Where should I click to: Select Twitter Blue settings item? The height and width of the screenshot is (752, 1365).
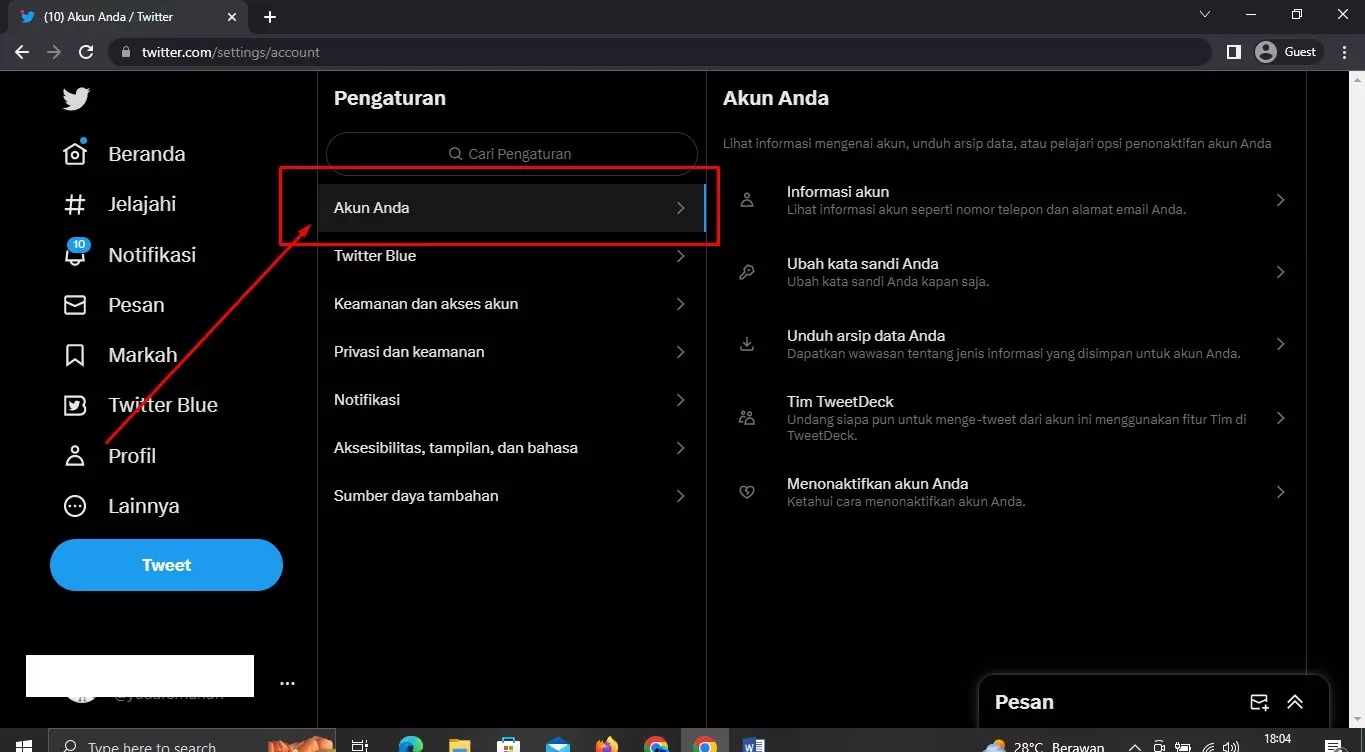point(512,256)
